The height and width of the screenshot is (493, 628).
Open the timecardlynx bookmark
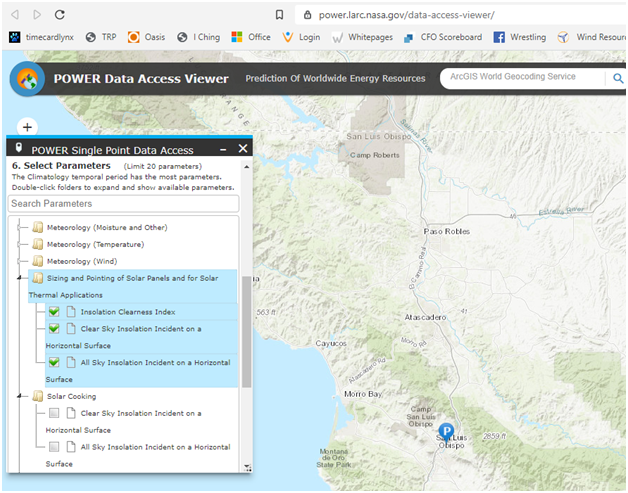tap(42, 37)
